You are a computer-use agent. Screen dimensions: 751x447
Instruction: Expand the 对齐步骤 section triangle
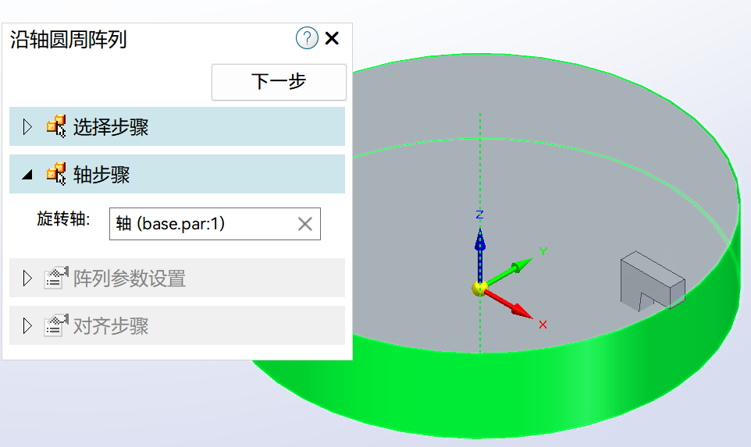click(27, 326)
